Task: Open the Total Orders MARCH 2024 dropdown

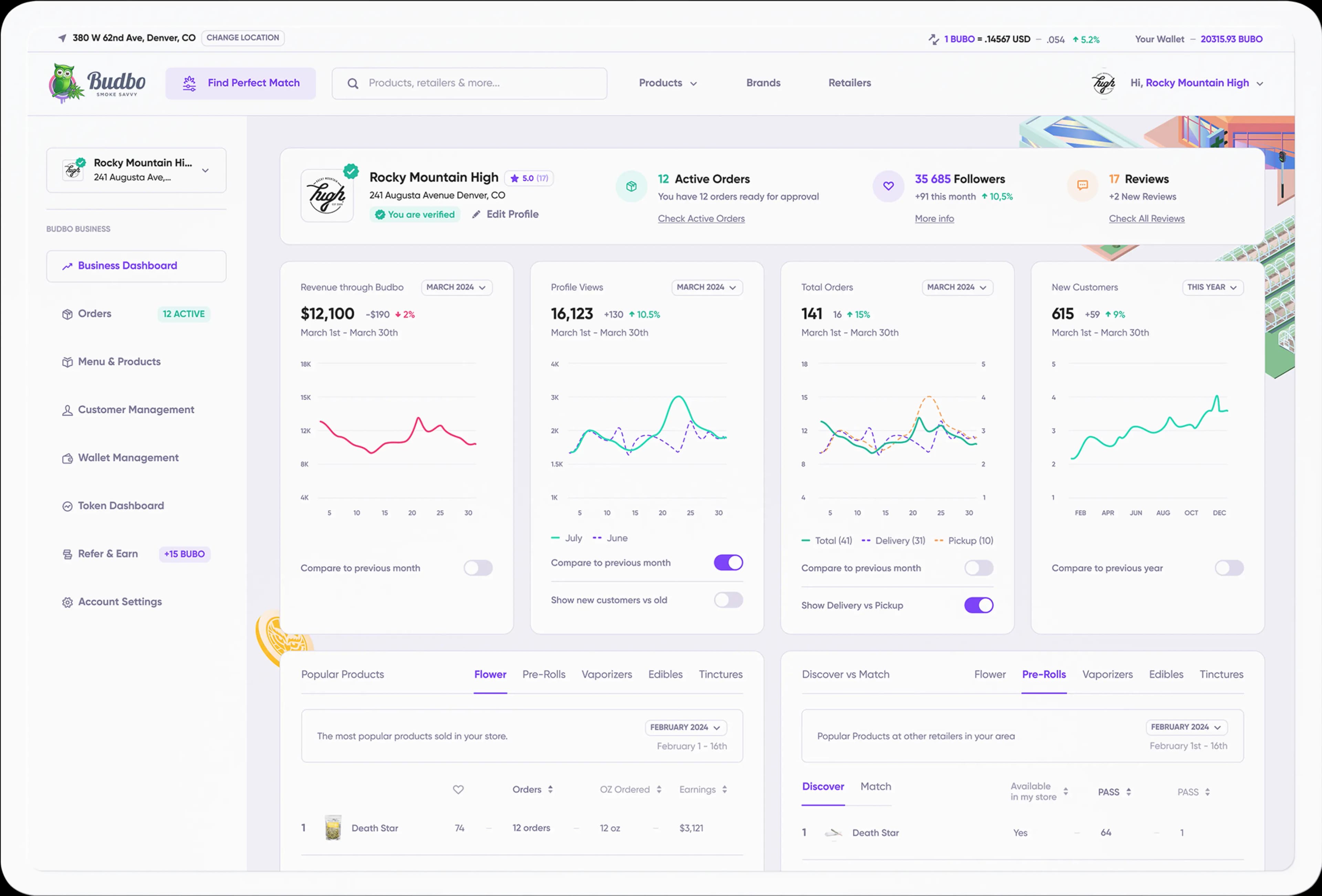Action: click(x=957, y=288)
